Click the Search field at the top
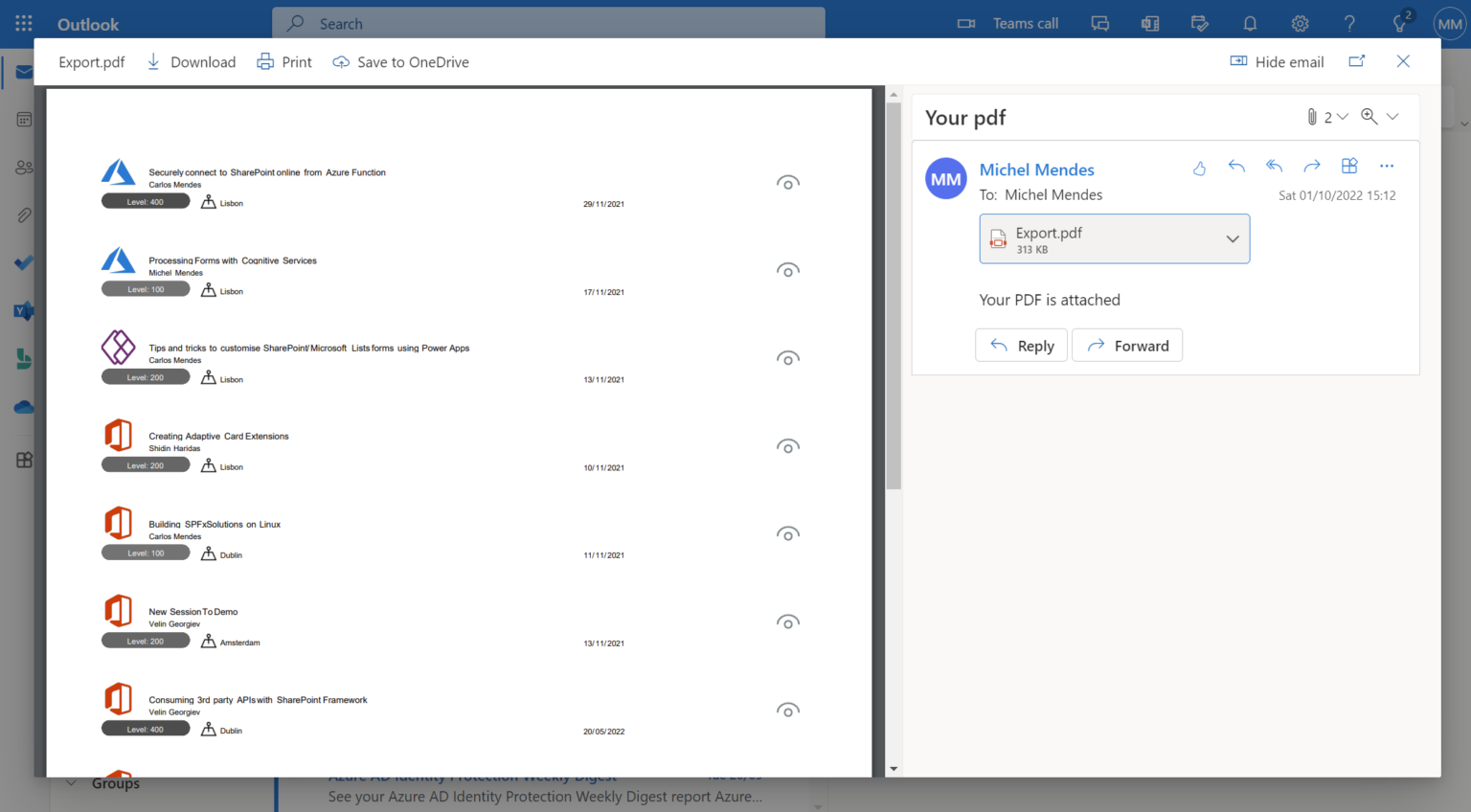 coord(549,23)
